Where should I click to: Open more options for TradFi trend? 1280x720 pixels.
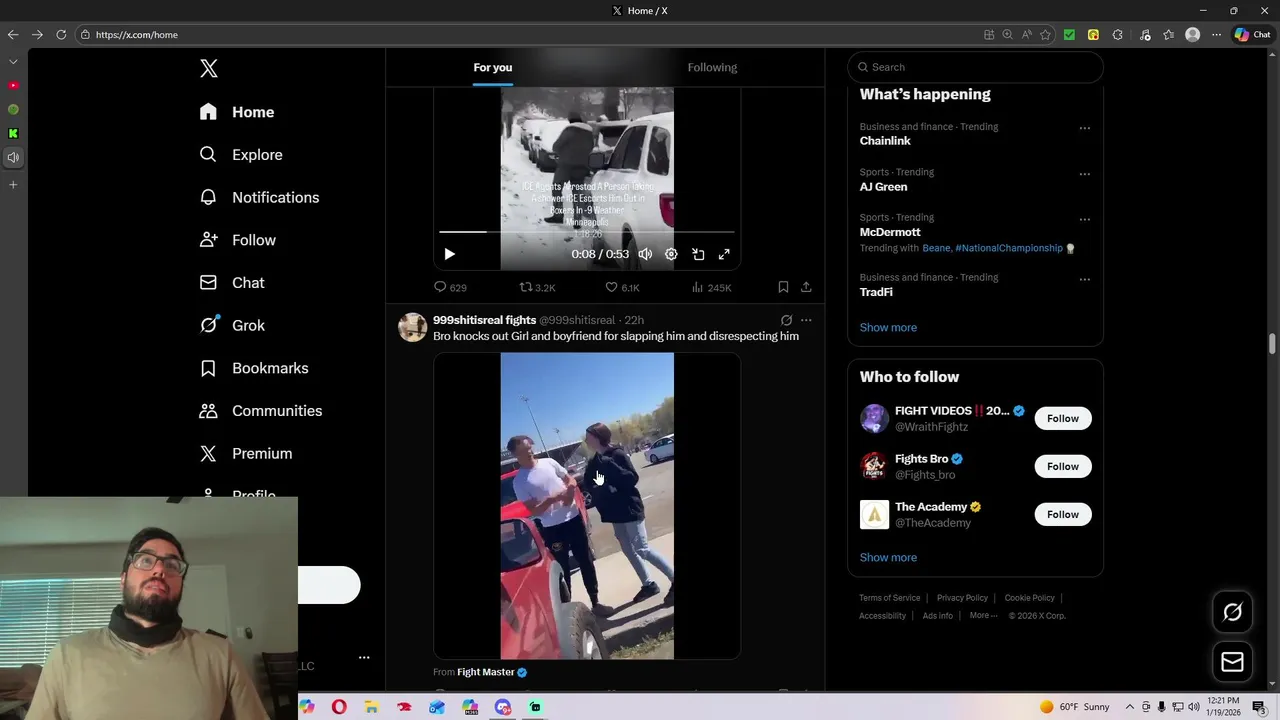tap(1084, 279)
